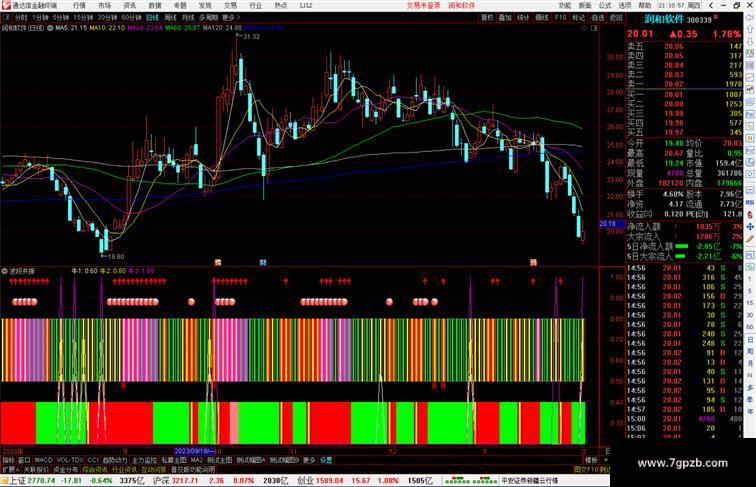Screen dimensions: 756x487
Task: Select the 主力监控 indicator tab
Action: 144,460
